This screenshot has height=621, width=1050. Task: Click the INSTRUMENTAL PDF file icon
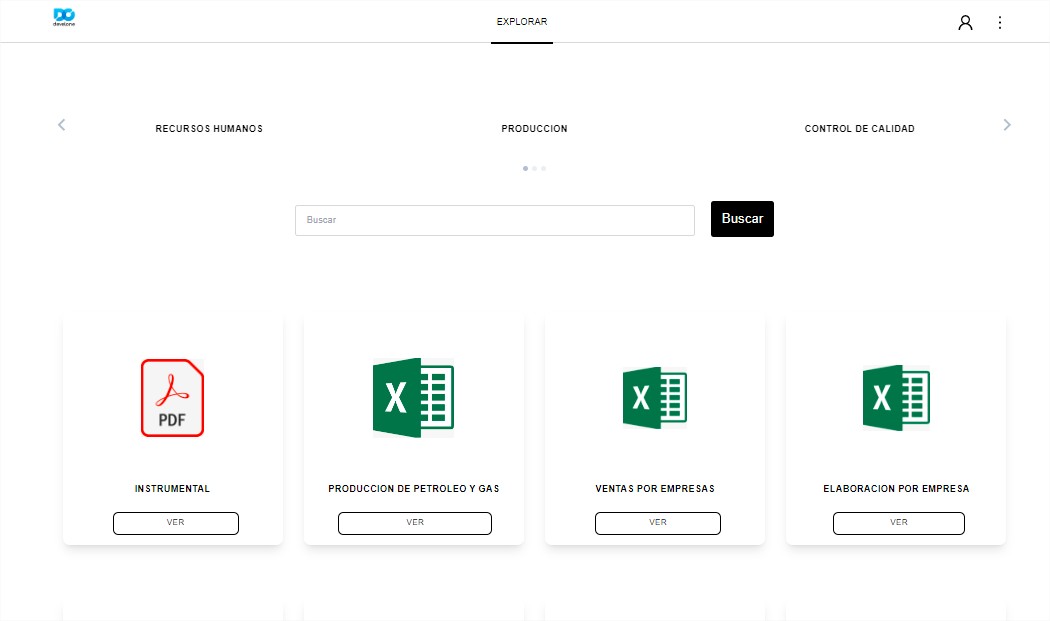tap(172, 398)
